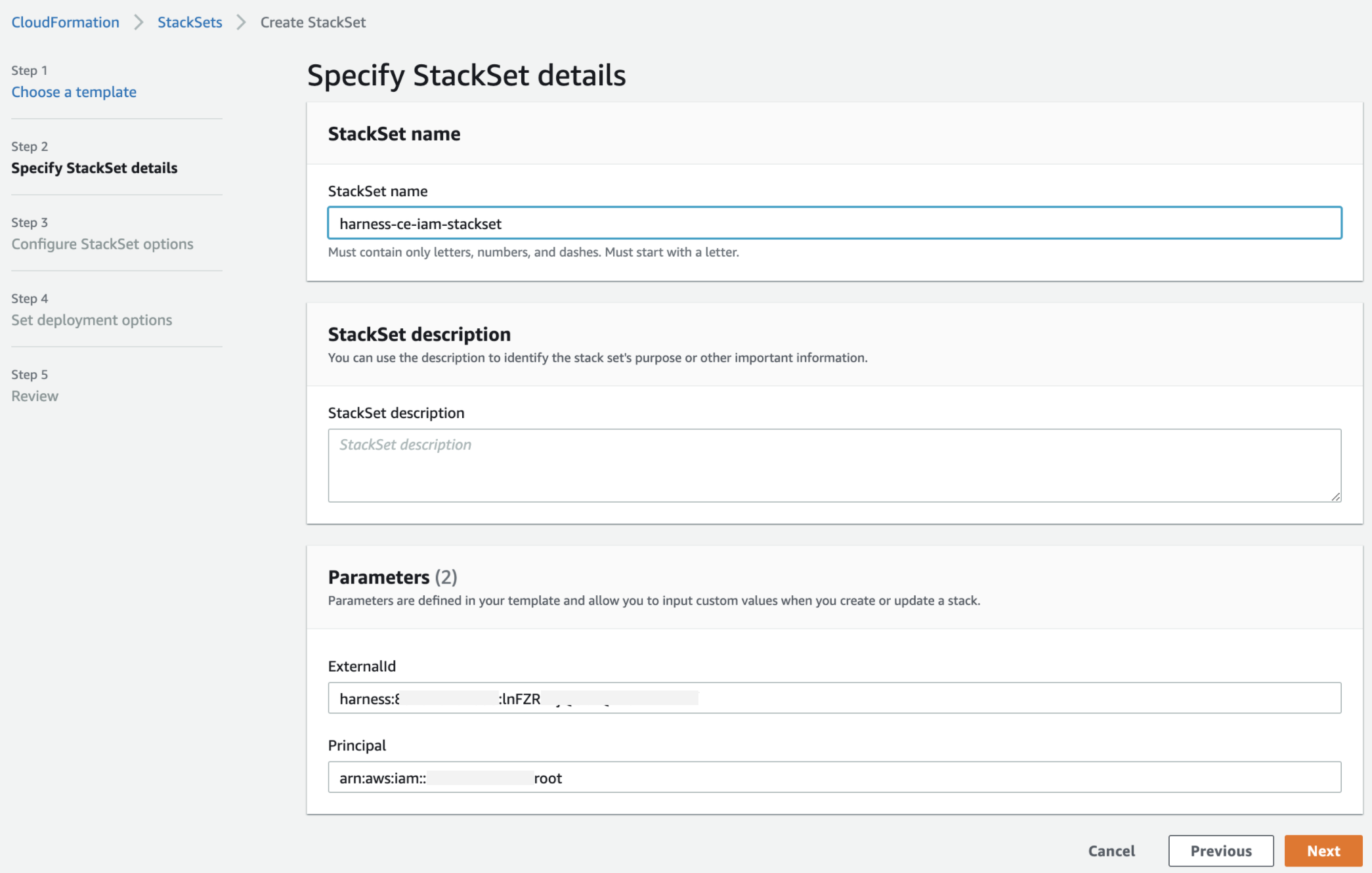
Task: Focus the StackSet name input field
Action: click(x=834, y=223)
